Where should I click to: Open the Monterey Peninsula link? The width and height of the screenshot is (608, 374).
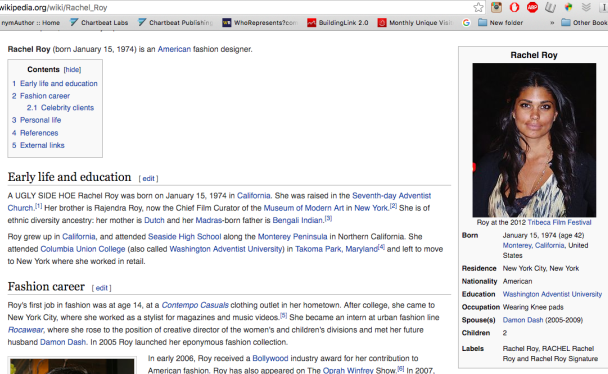(292, 237)
